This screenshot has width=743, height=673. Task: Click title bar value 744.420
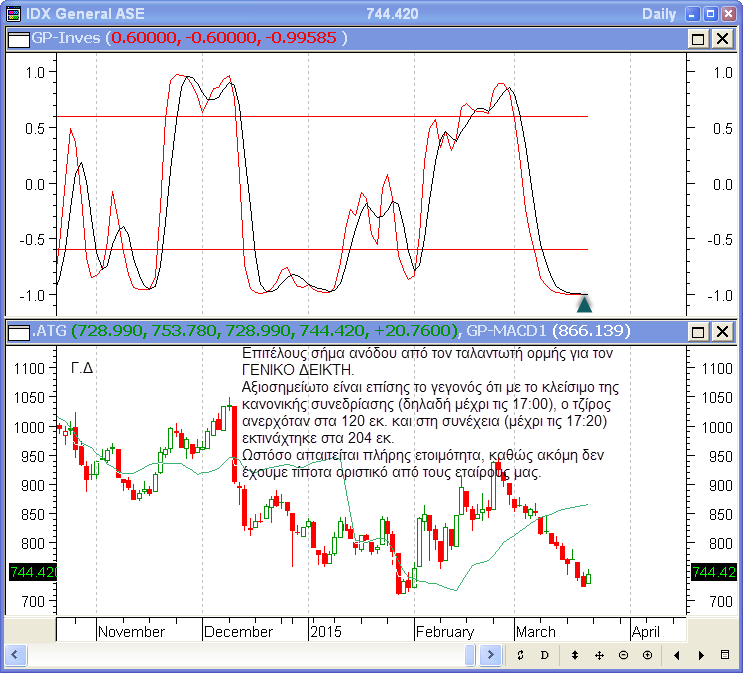pos(392,14)
